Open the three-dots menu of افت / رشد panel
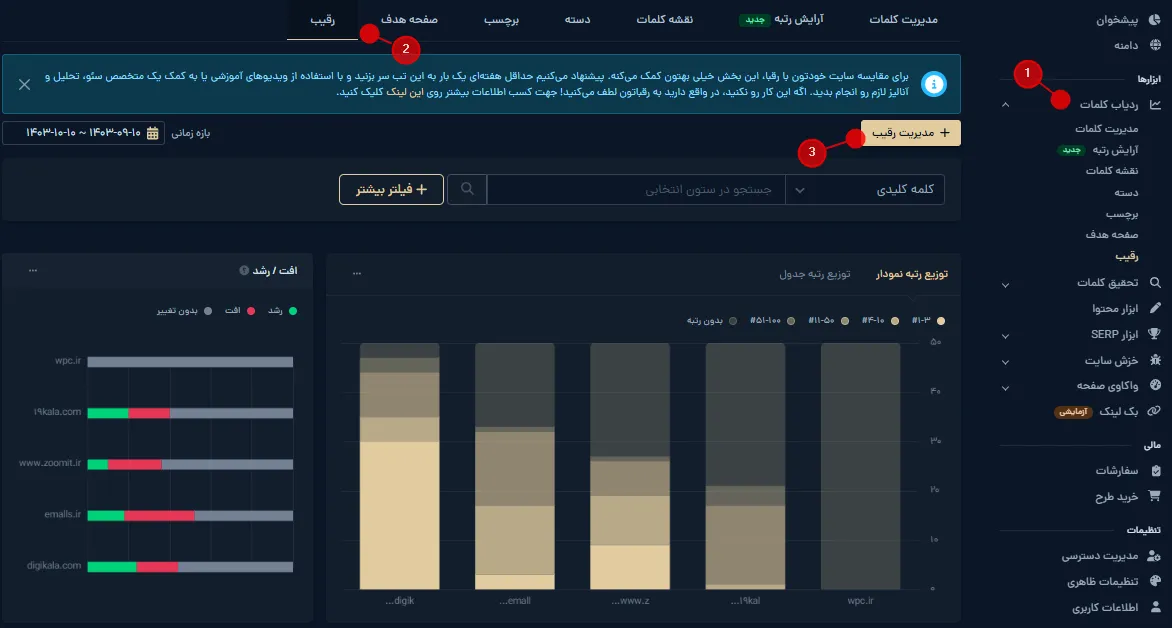 33,270
